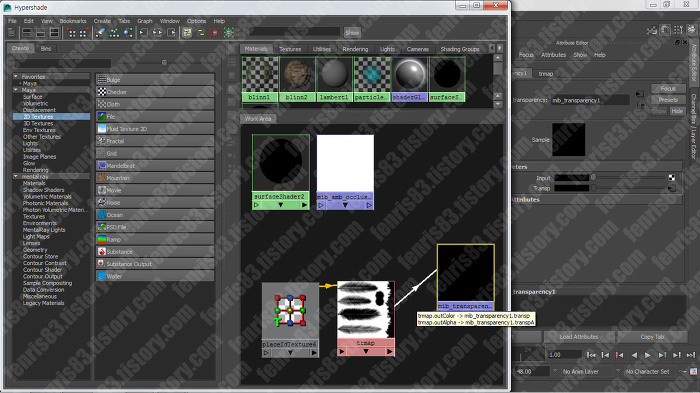Click the mib_transparency name field
Image resolution: width=700 pixels, height=393 pixels.
click(590, 100)
